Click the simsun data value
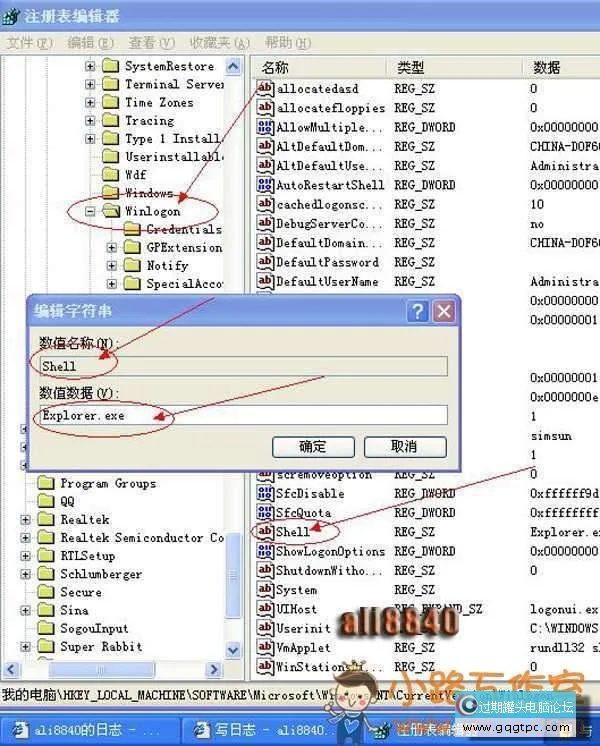Image resolution: width=600 pixels, height=746 pixels. (x=551, y=436)
